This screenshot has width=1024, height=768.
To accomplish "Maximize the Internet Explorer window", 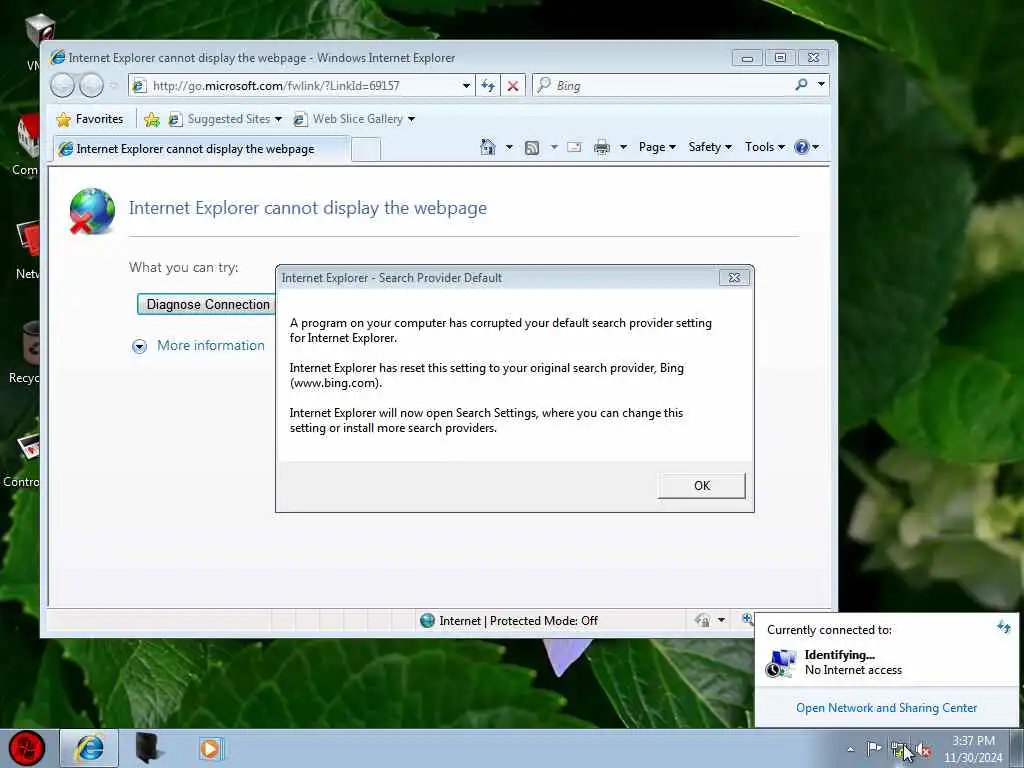I will [x=780, y=58].
